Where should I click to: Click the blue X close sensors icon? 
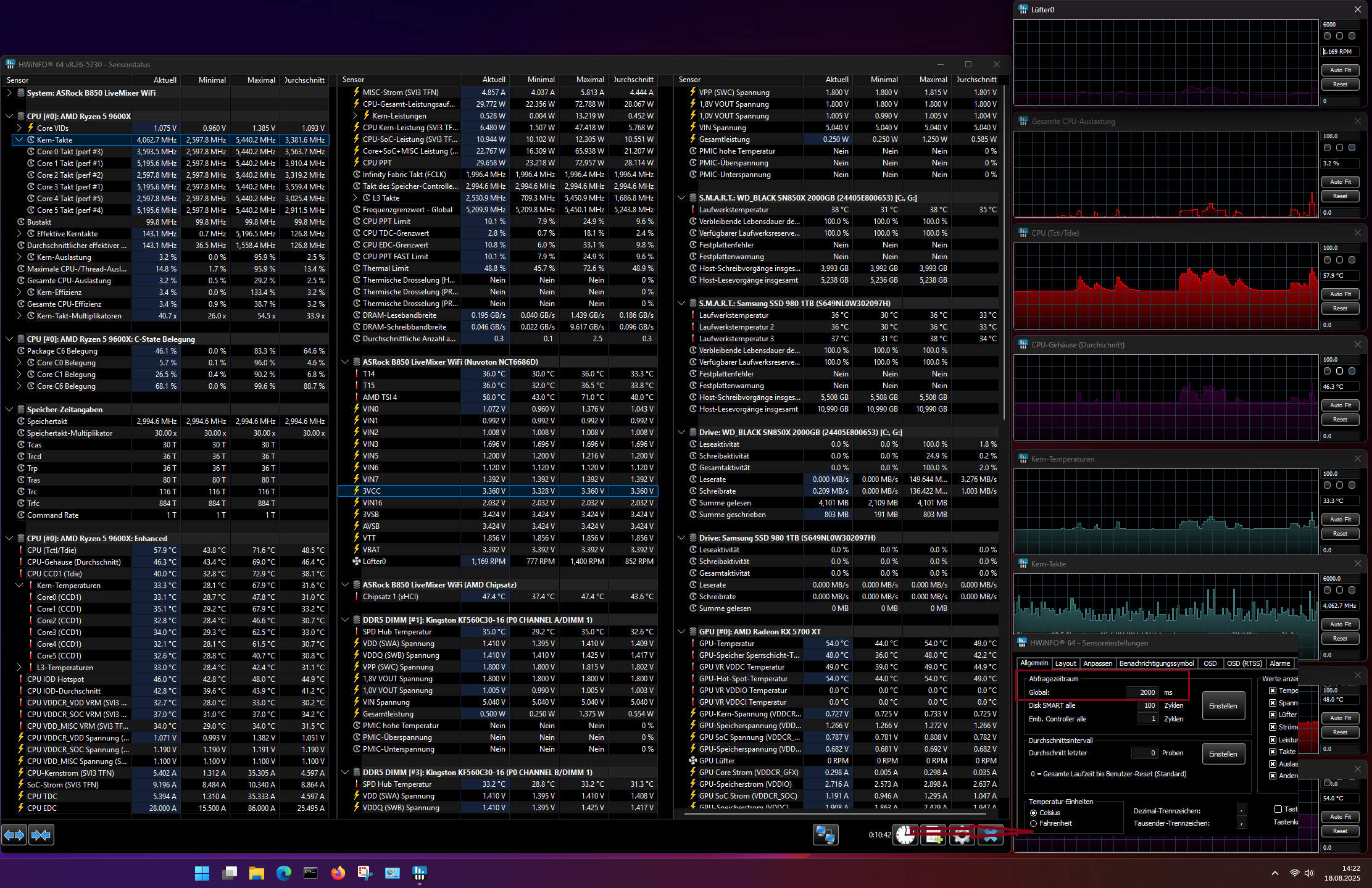(990, 835)
